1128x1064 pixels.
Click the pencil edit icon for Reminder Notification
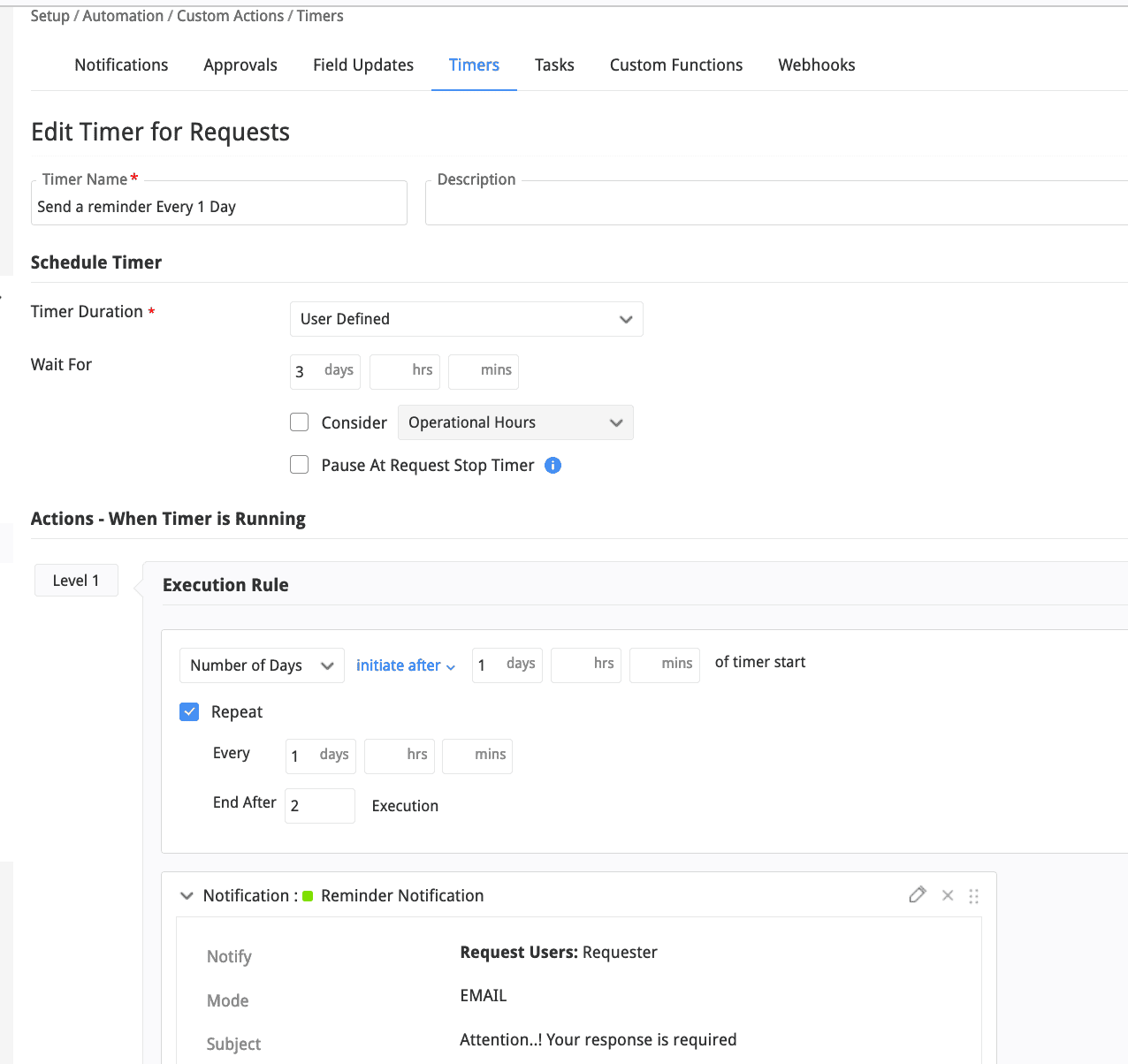[917, 895]
